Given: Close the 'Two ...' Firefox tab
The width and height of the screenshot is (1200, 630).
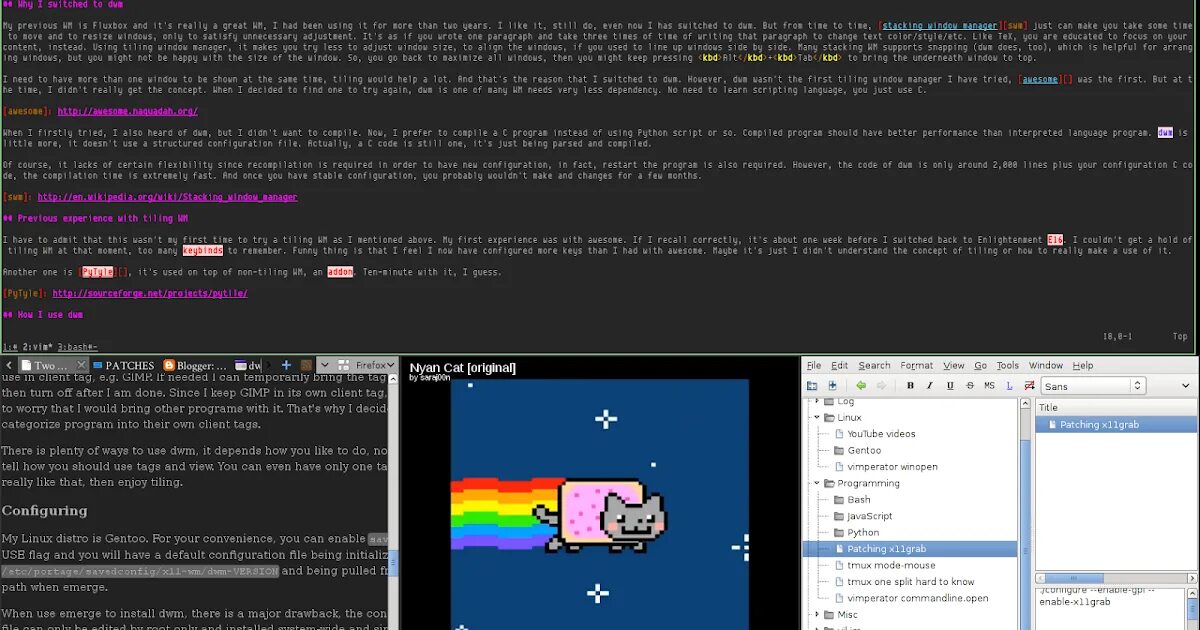Looking at the screenshot, I should tap(81, 366).
